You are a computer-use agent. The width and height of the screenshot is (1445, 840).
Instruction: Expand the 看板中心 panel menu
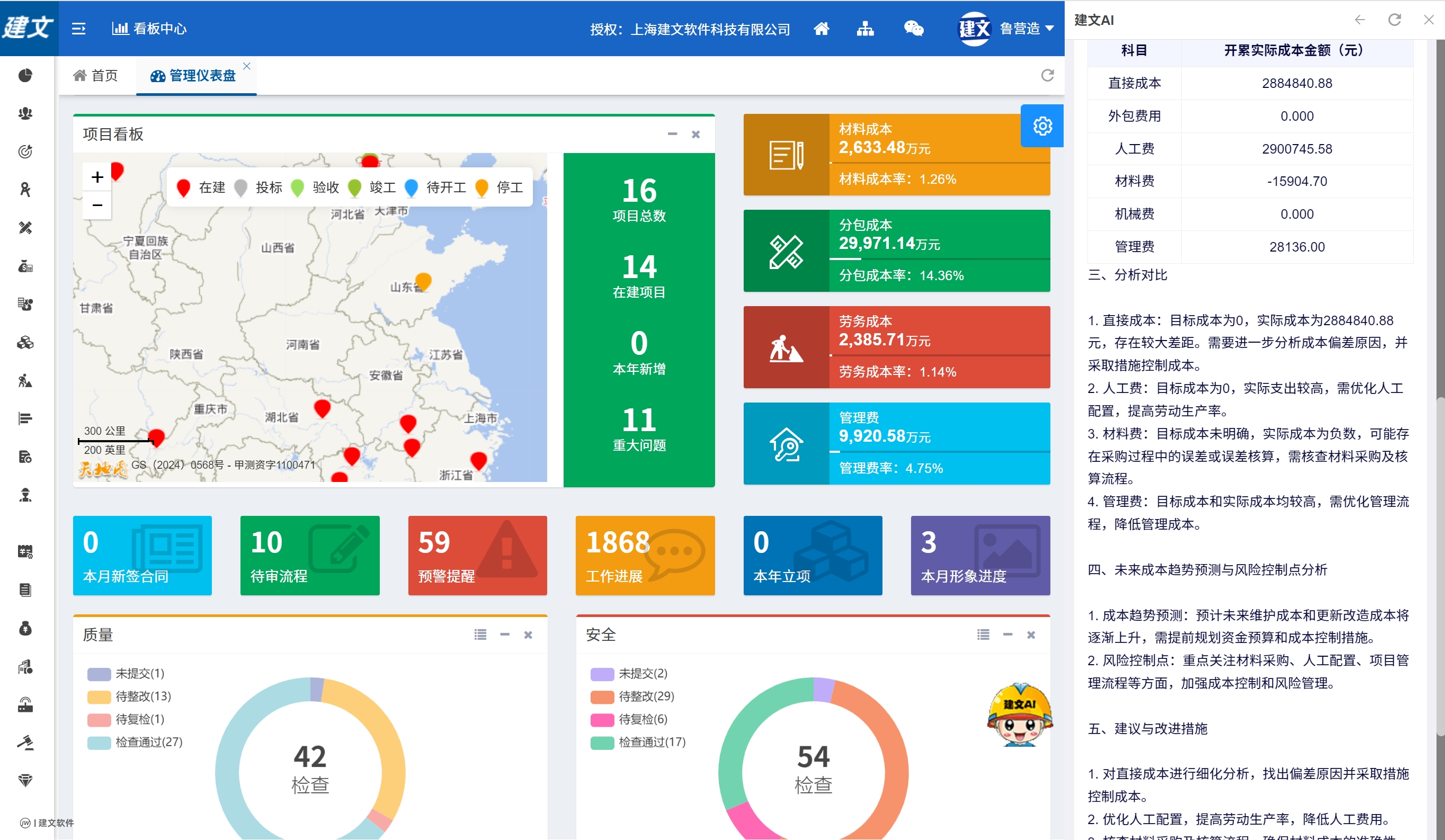coord(149,28)
